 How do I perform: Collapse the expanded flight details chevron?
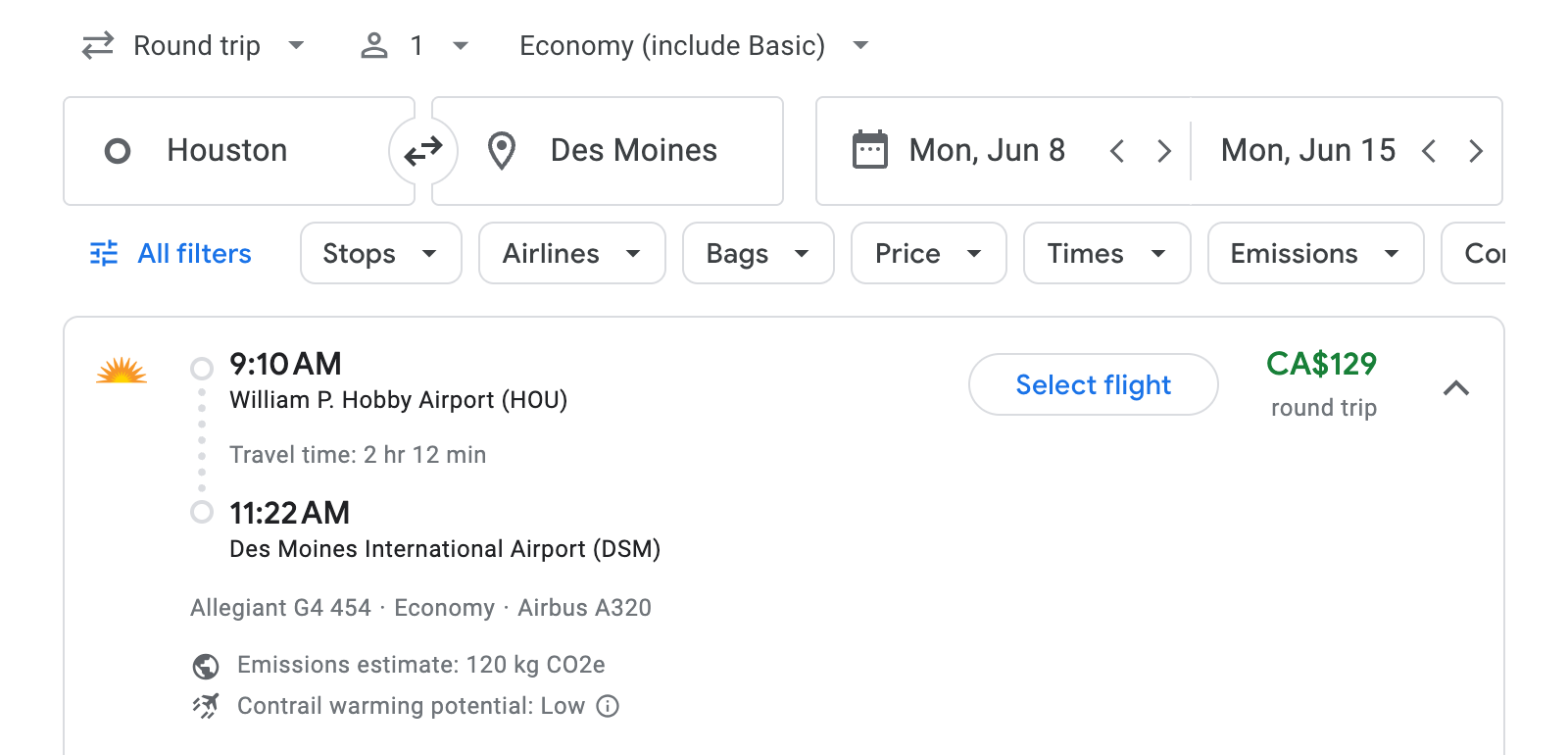(1457, 388)
